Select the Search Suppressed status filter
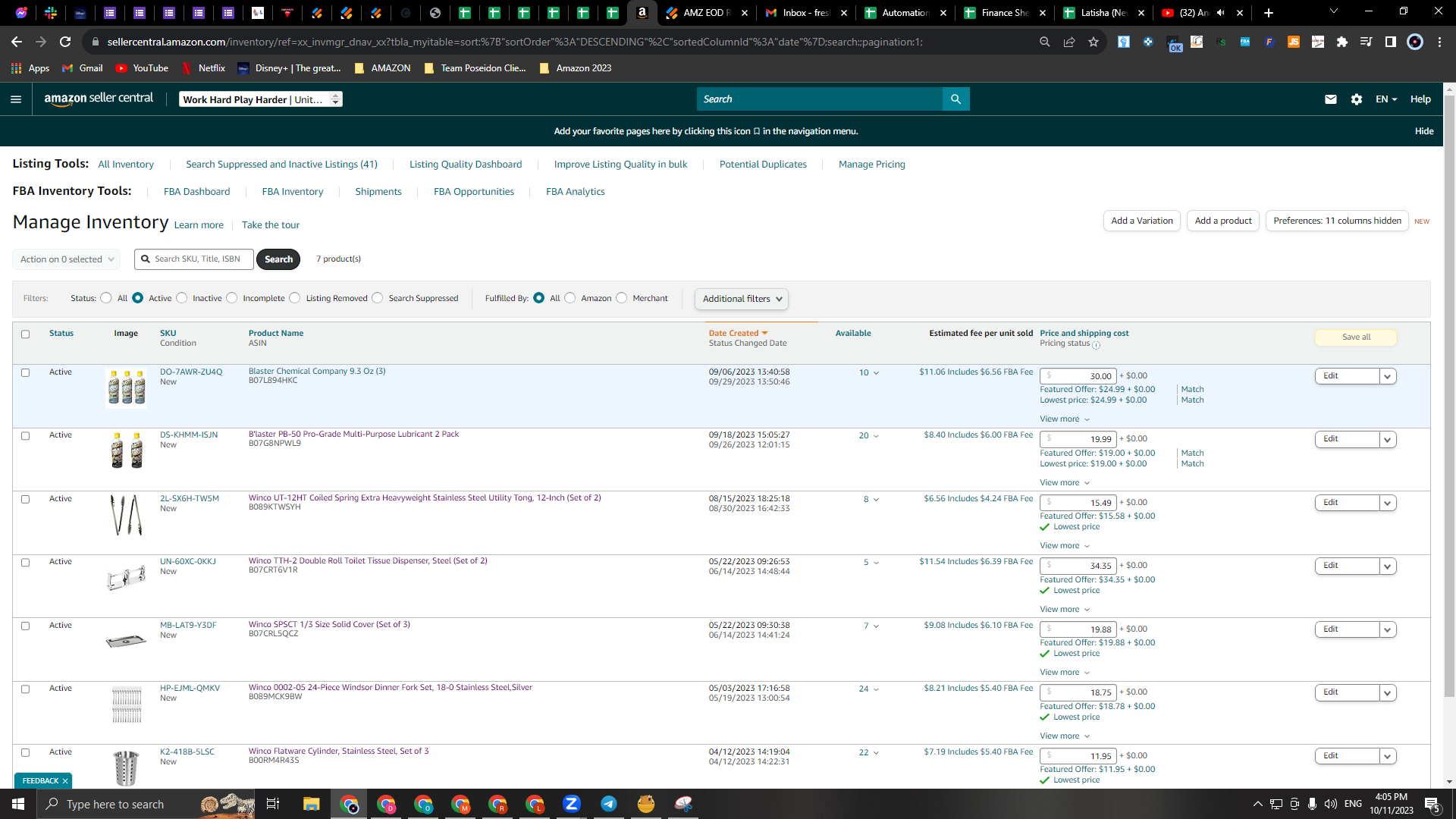 tap(378, 298)
